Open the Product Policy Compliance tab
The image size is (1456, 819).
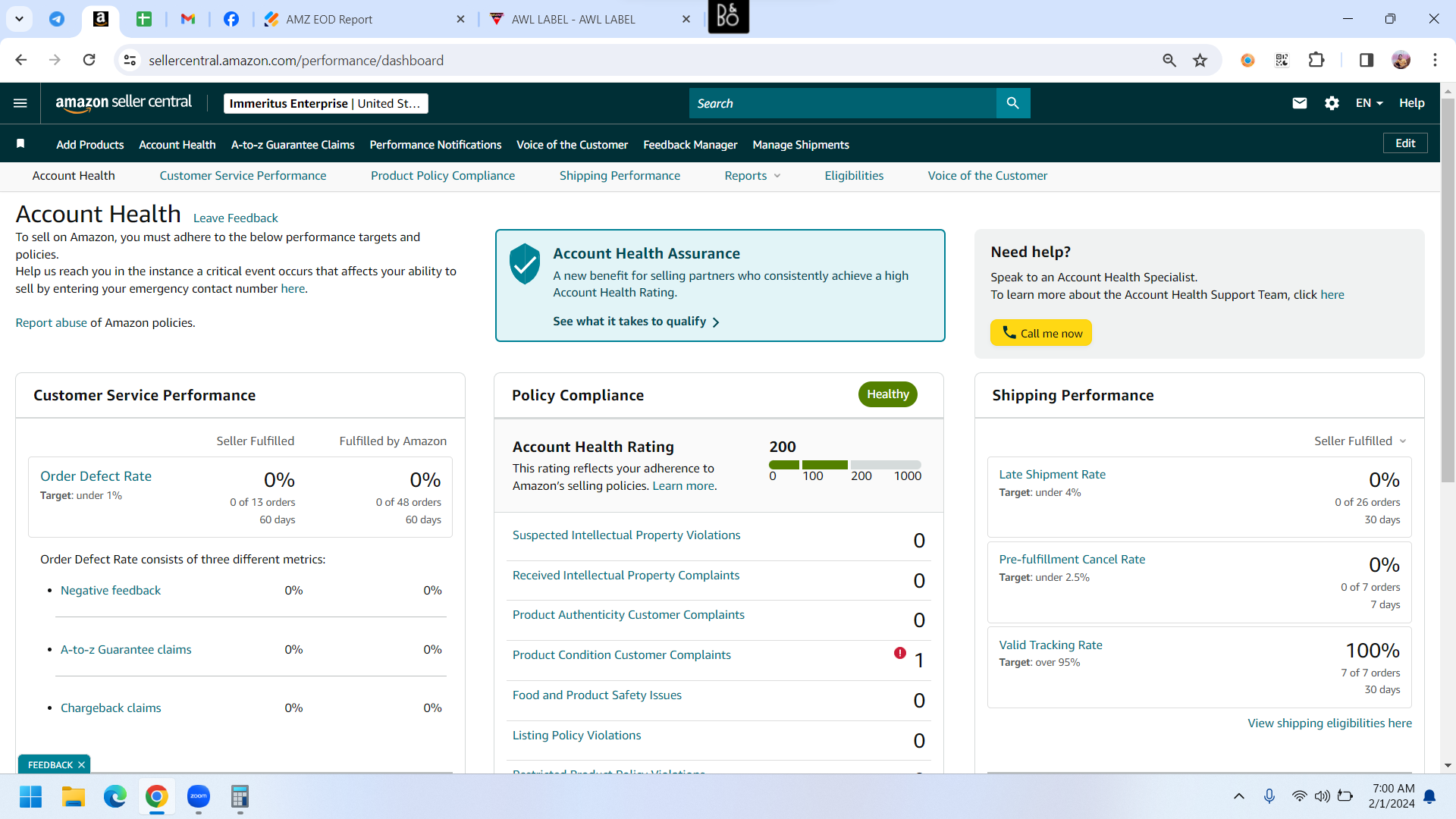tap(443, 176)
